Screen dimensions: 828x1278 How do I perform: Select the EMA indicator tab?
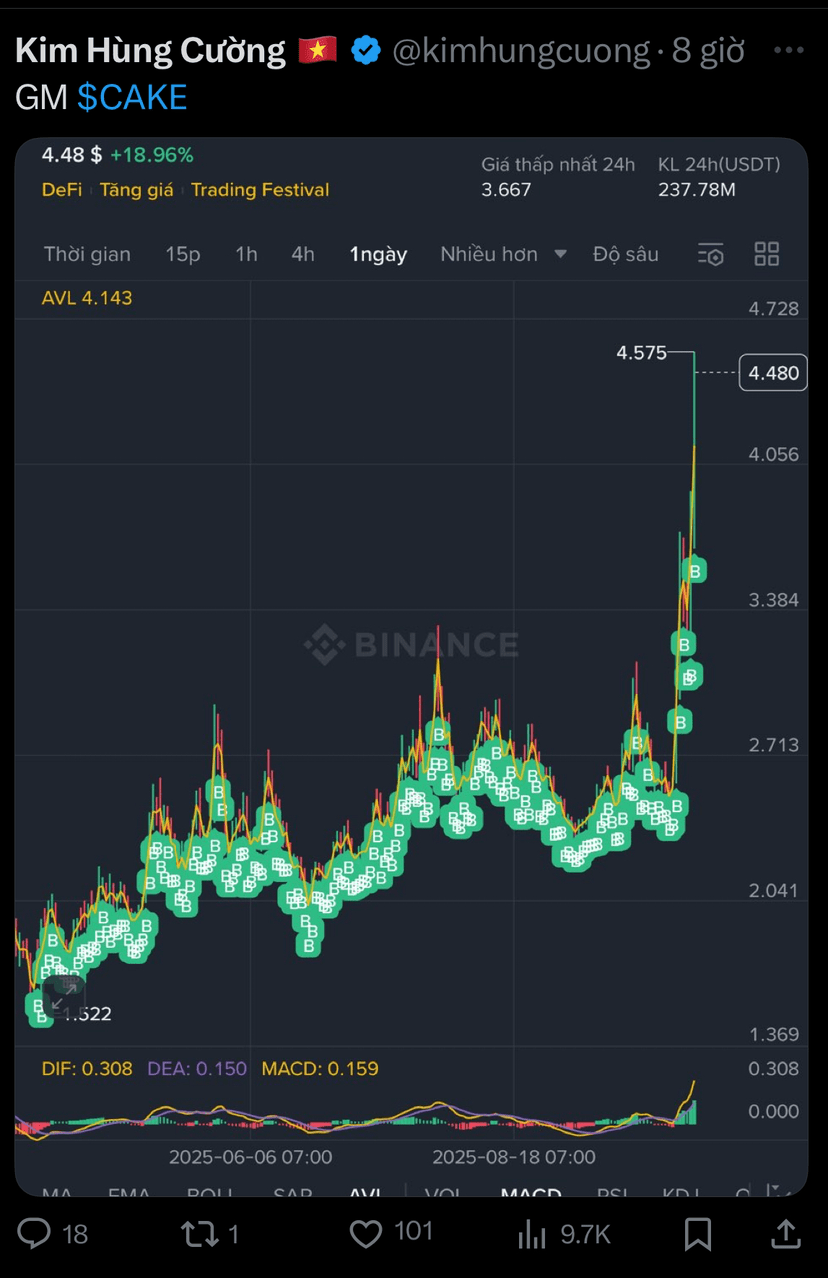pyautogui.click(x=129, y=1192)
